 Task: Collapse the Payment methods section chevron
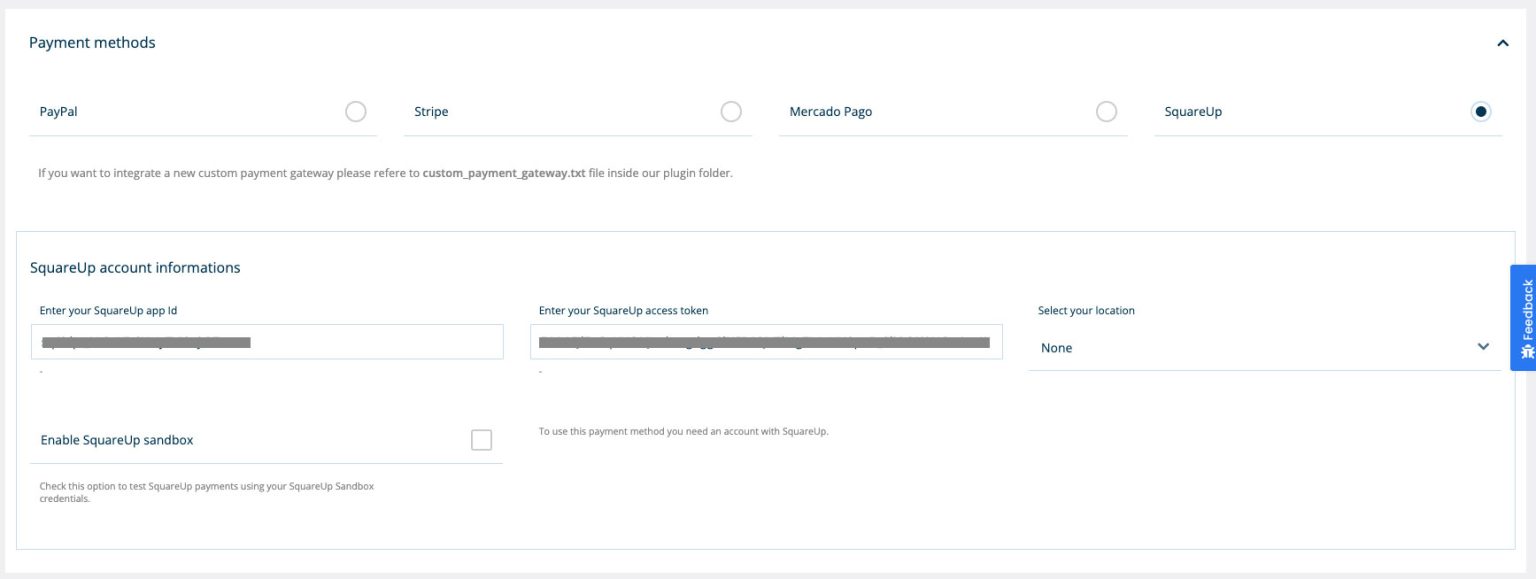click(1502, 43)
